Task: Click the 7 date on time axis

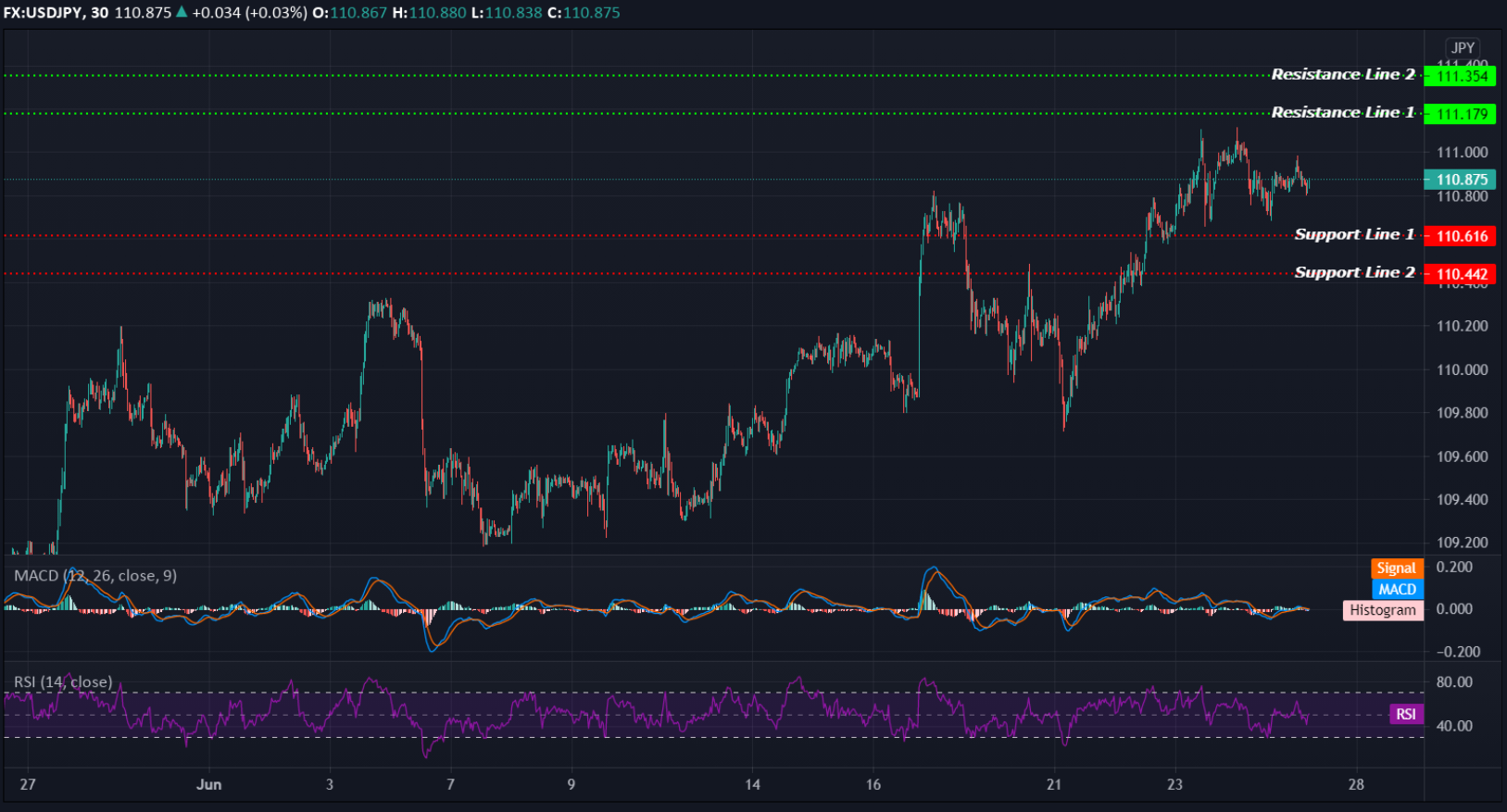Action: pos(451,784)
